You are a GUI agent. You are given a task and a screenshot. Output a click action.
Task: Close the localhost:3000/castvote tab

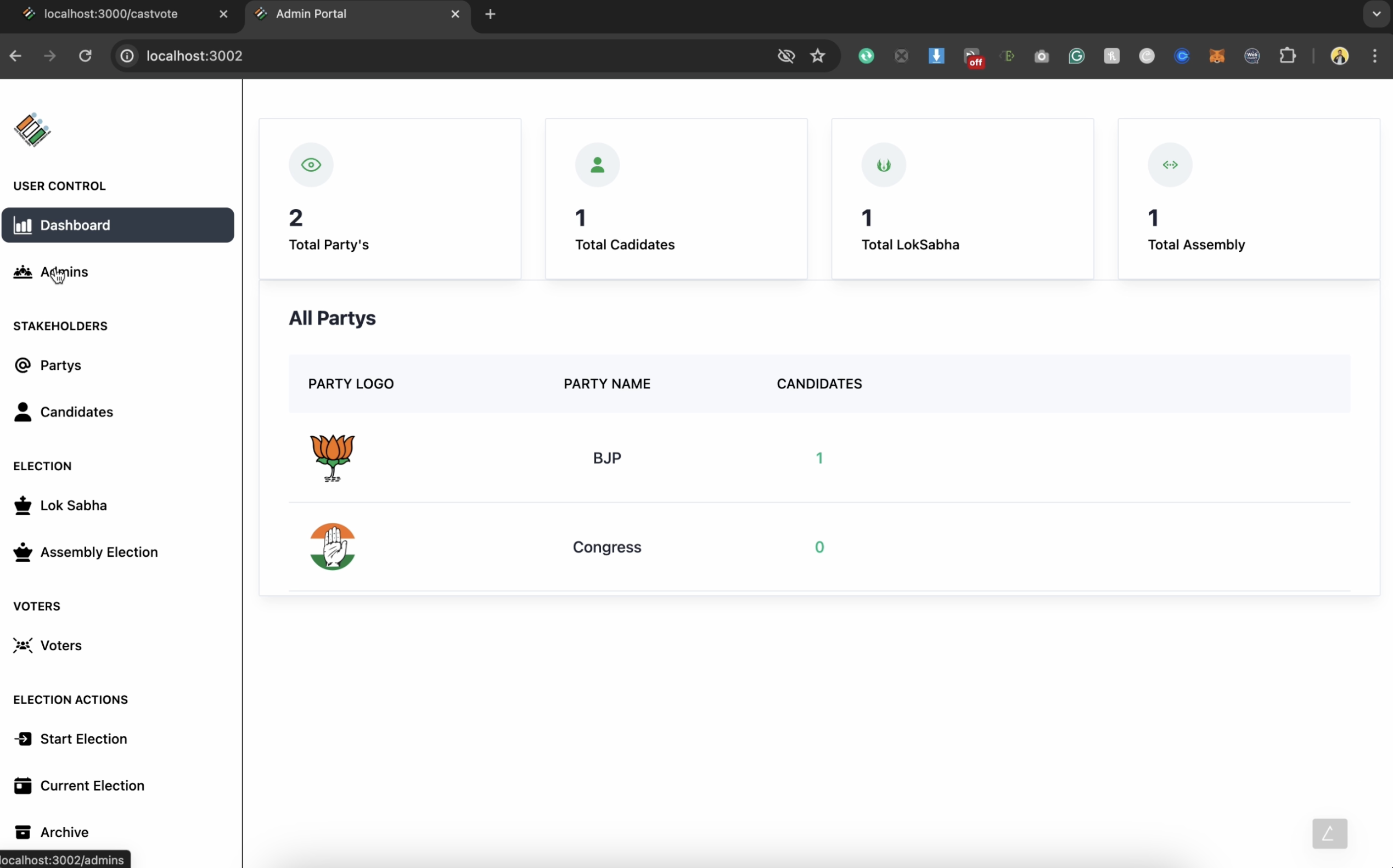[223, 14]
